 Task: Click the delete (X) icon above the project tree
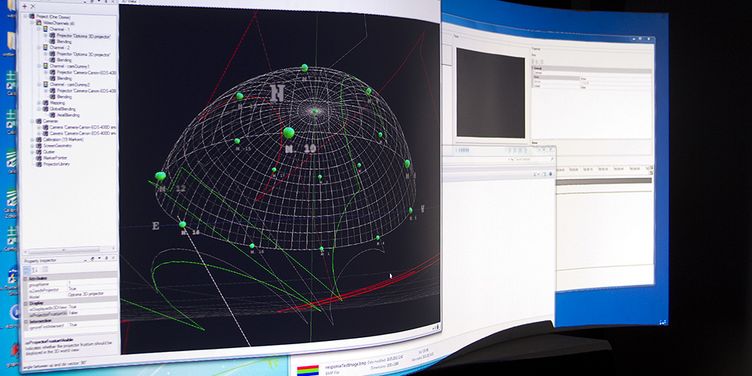32,6
